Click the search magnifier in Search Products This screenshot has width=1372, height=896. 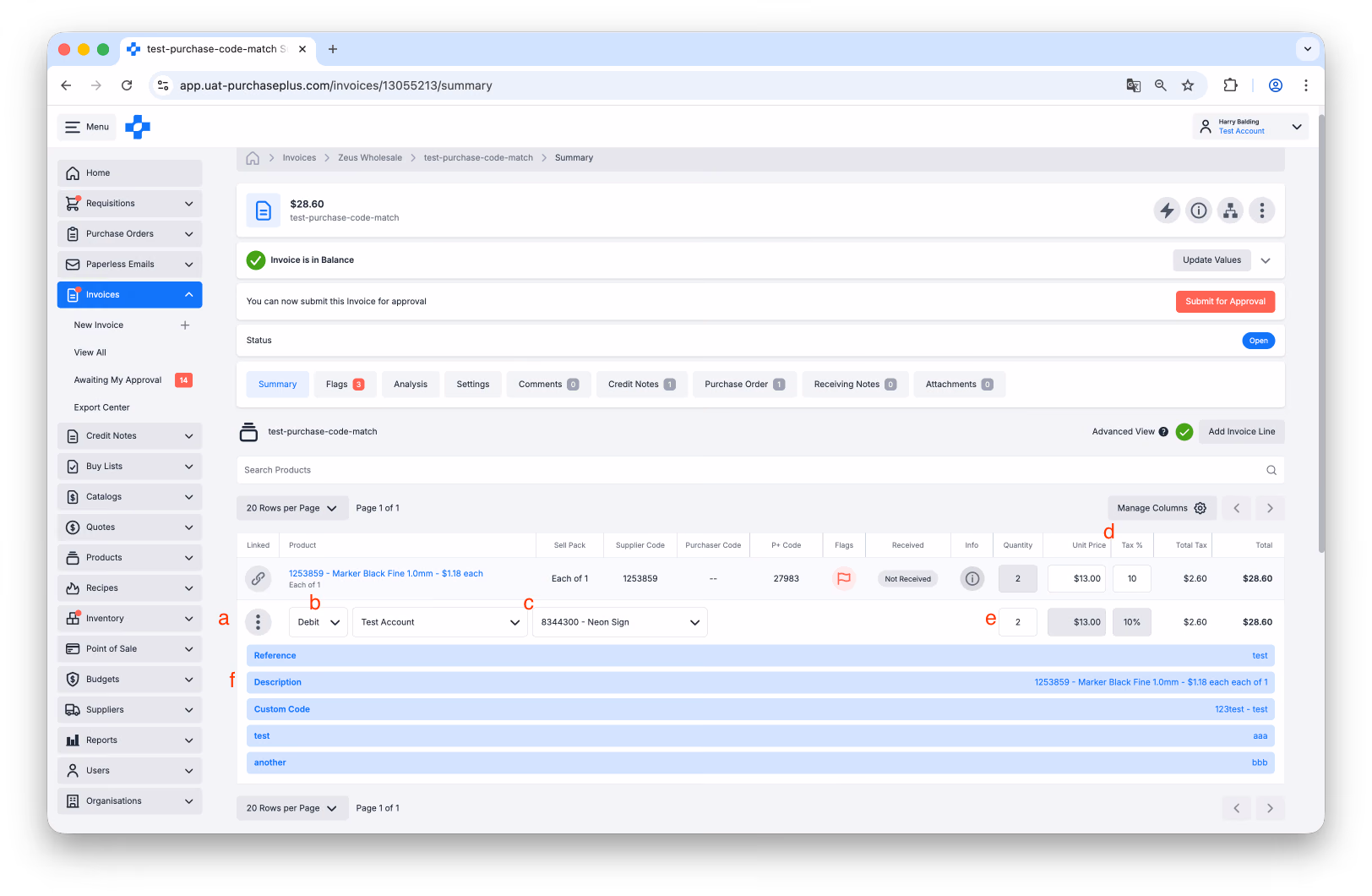pos(1271,470)
